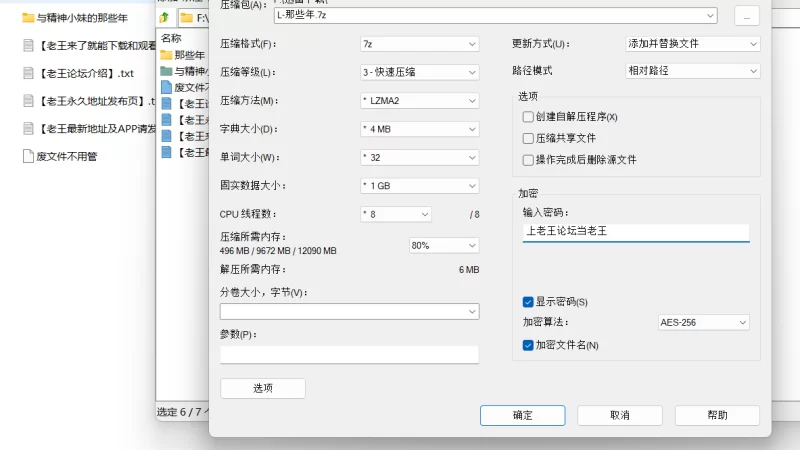Select 废文件不用管 file name in Explorer
The width and height of the screenshot is (800, 450).
66,156
